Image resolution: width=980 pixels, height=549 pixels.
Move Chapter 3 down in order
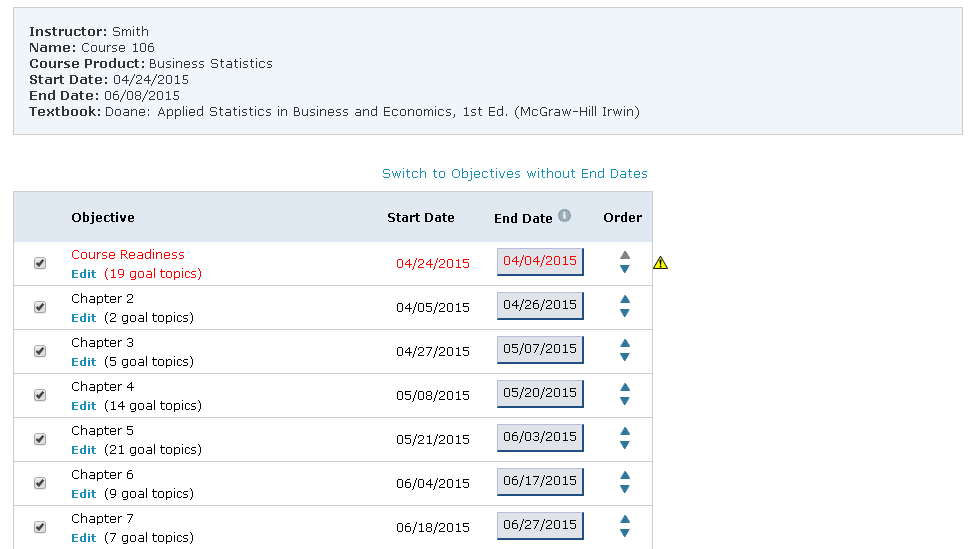(x=625, y=358)
